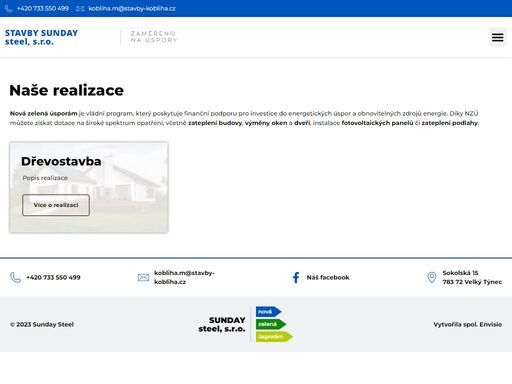Click the footer email address link
The width and height of the screenshot is (512, 384).
tap(184, 277)
